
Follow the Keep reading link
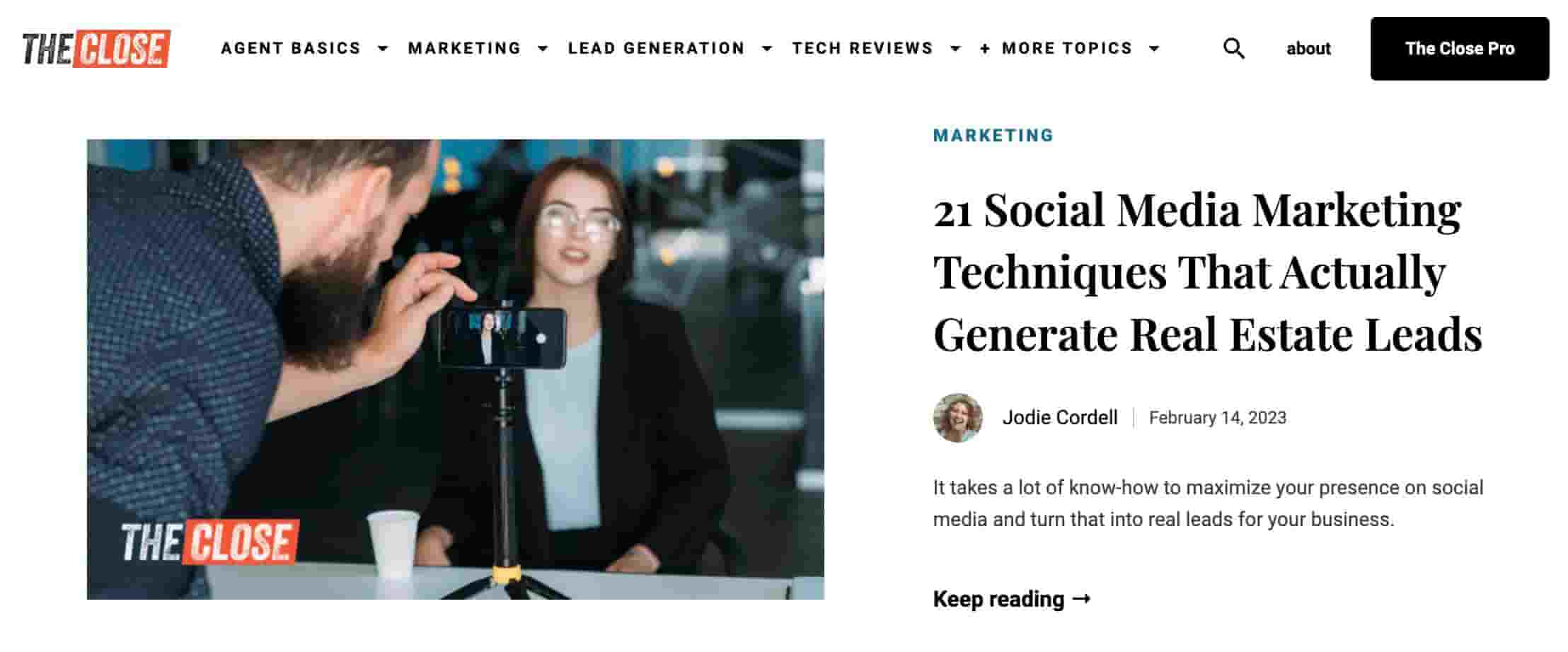point(1011,599)
